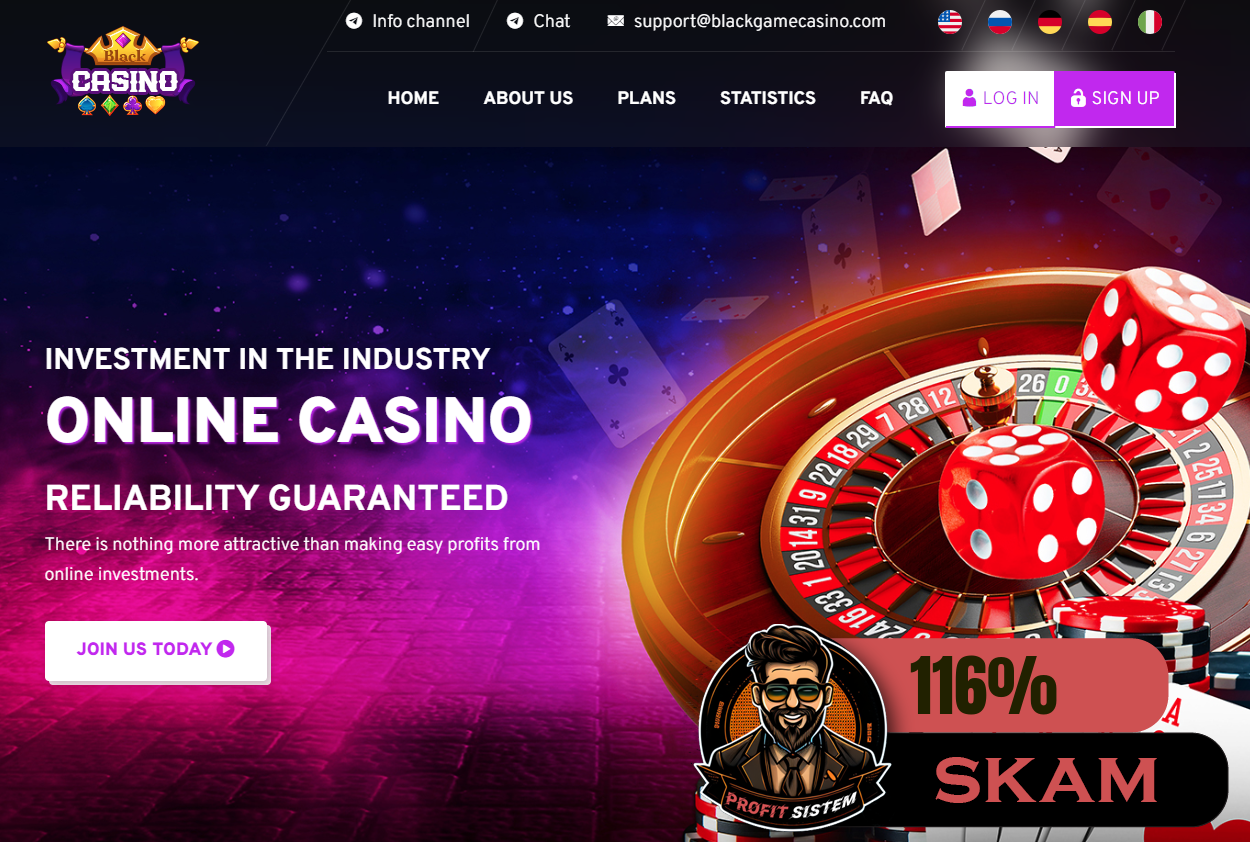The width and height of the screenshot is (1250, 842).
Task: Click the Telegram icon beside Chat
Action: click(x=515, y=21)
